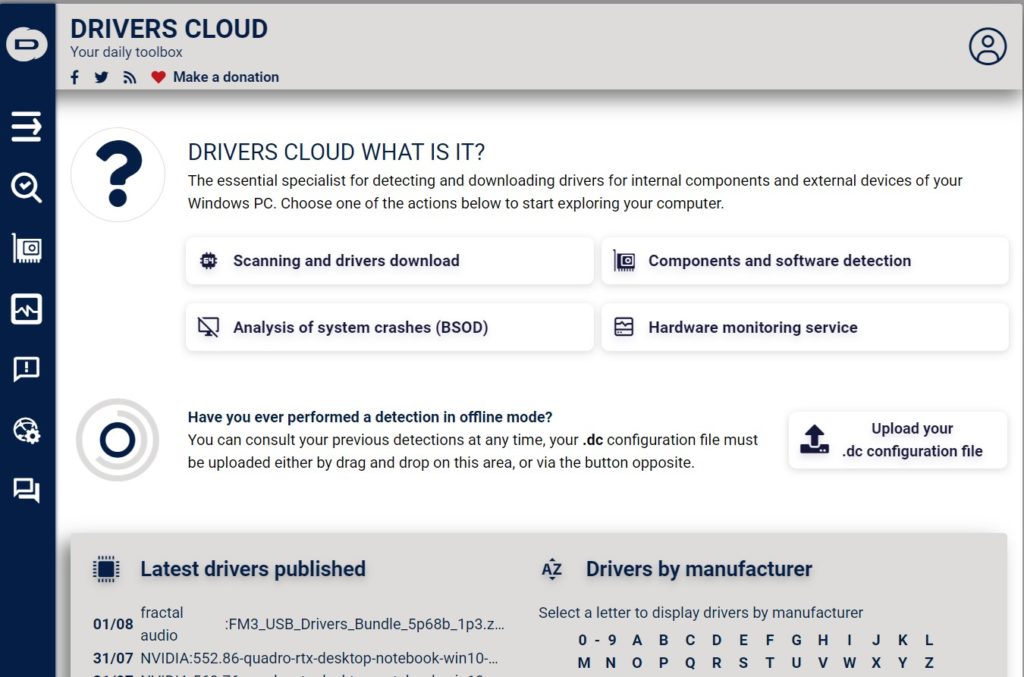This screenshot has width=1024, height=677.
Task: Open the user account icon top right
Action: click(x=987, y=46)
